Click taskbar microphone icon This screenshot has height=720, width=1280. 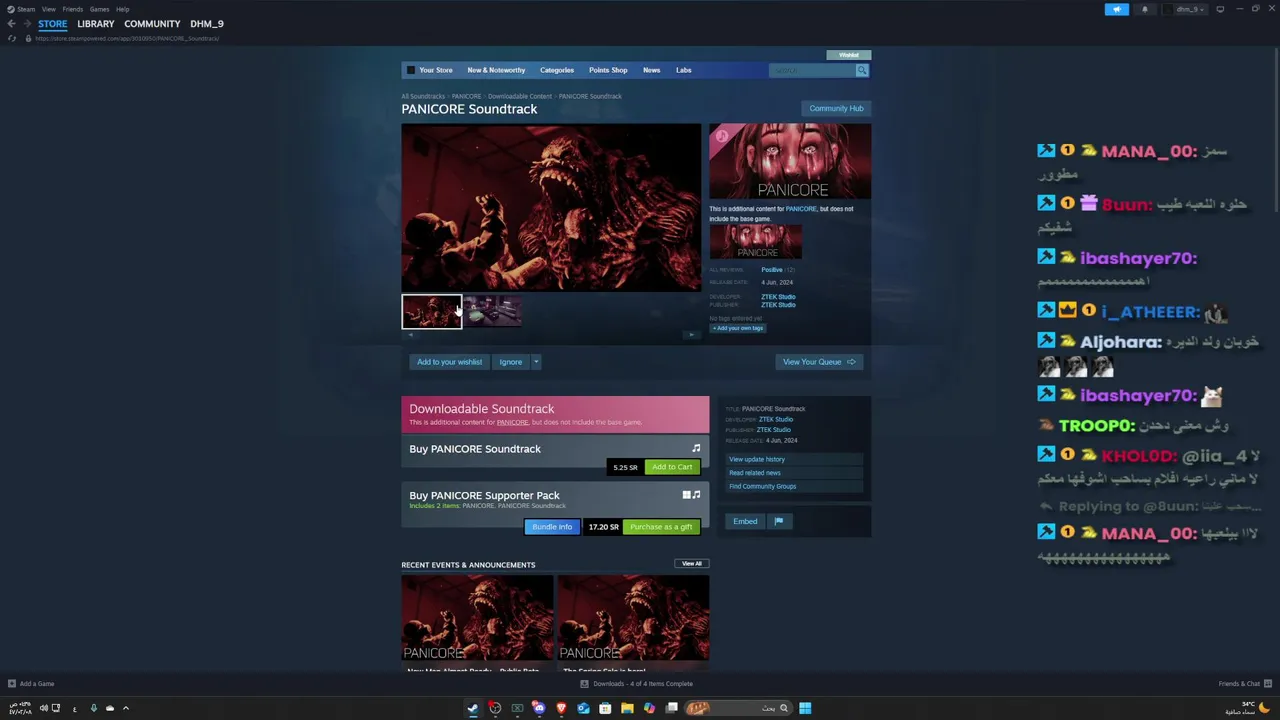[x=94, y=708]
